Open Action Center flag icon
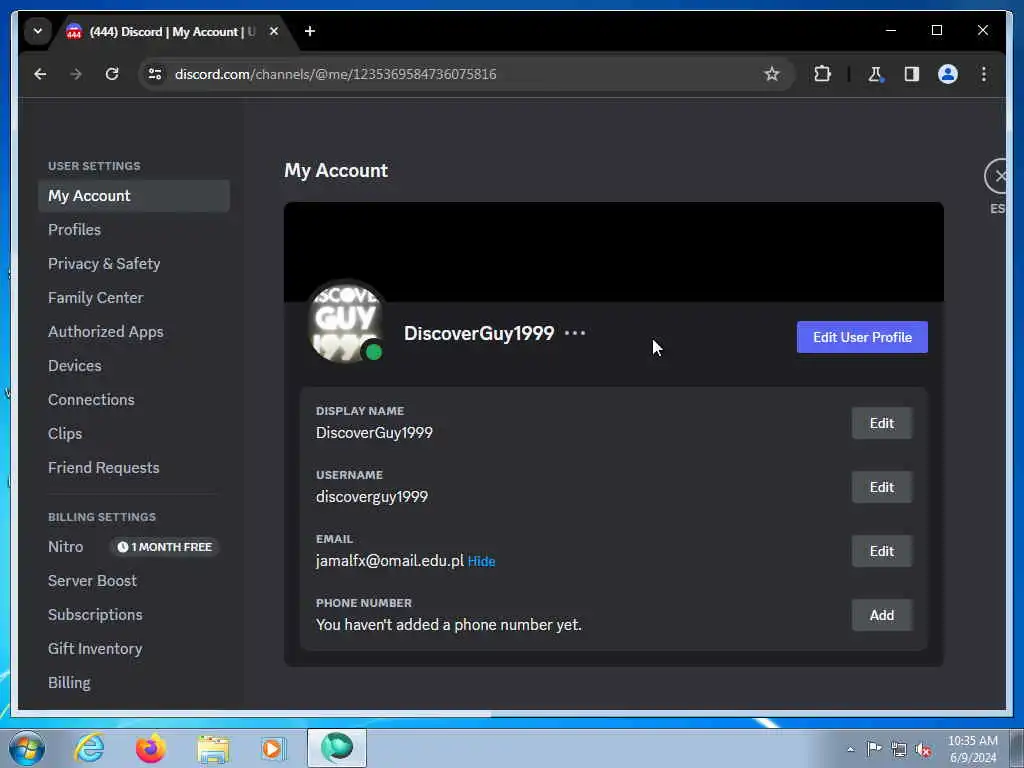 point(874,749)
